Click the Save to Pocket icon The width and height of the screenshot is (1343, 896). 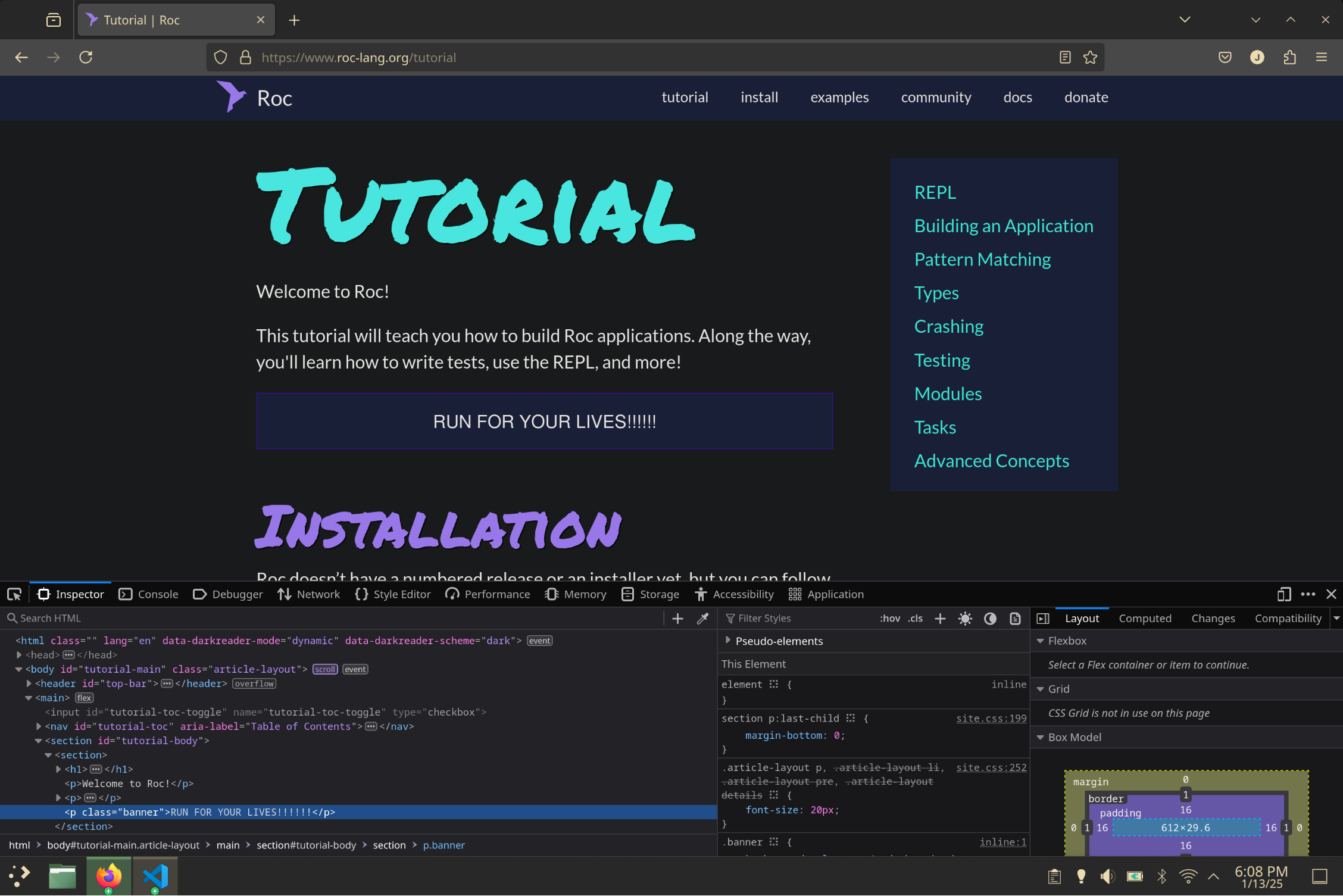(x=1225, y=57)
